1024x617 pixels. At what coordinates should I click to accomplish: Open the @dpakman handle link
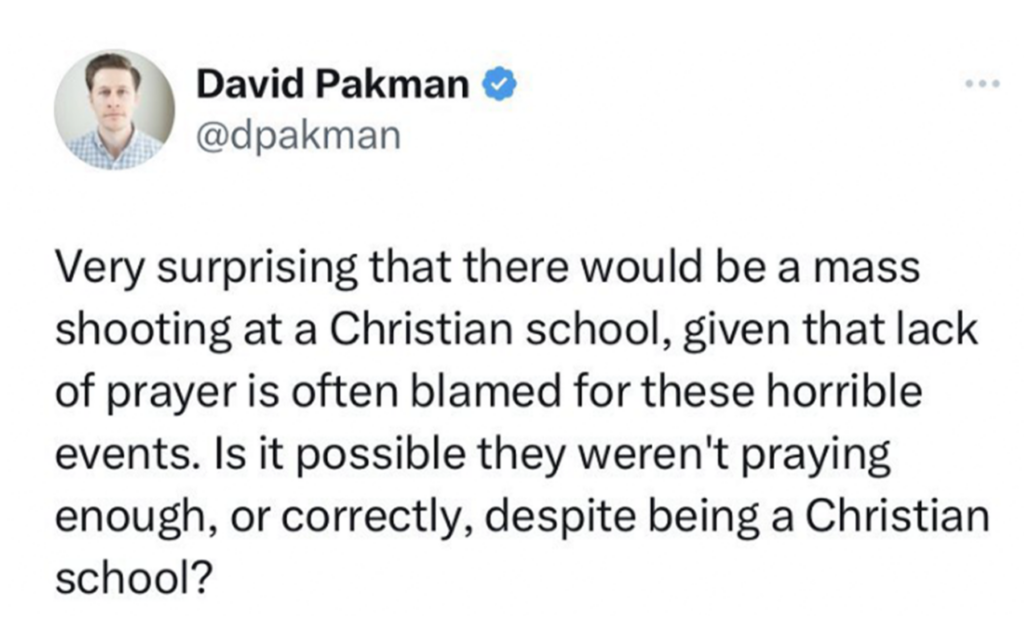tap(298, 136)
